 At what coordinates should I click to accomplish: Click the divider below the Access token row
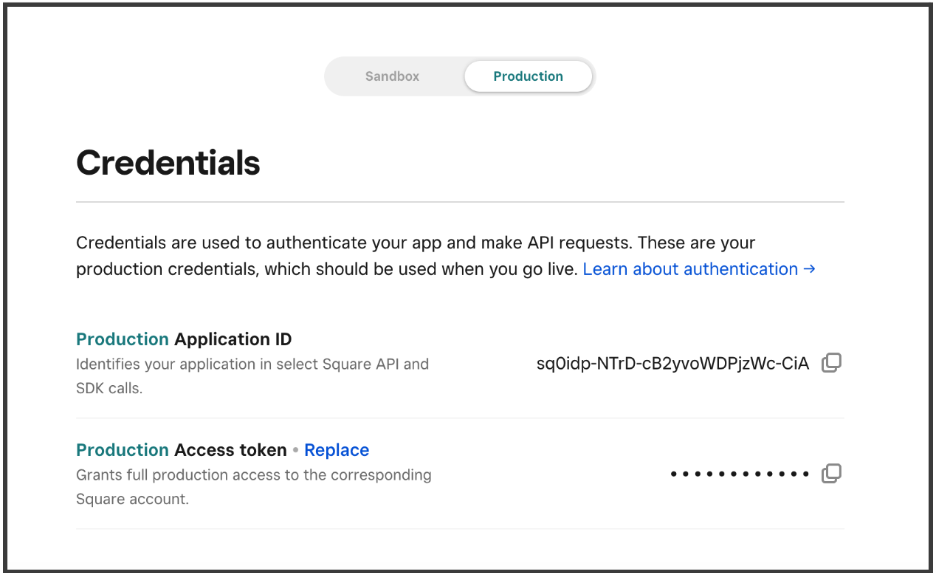pyautogui.click(x=460, y=529)
